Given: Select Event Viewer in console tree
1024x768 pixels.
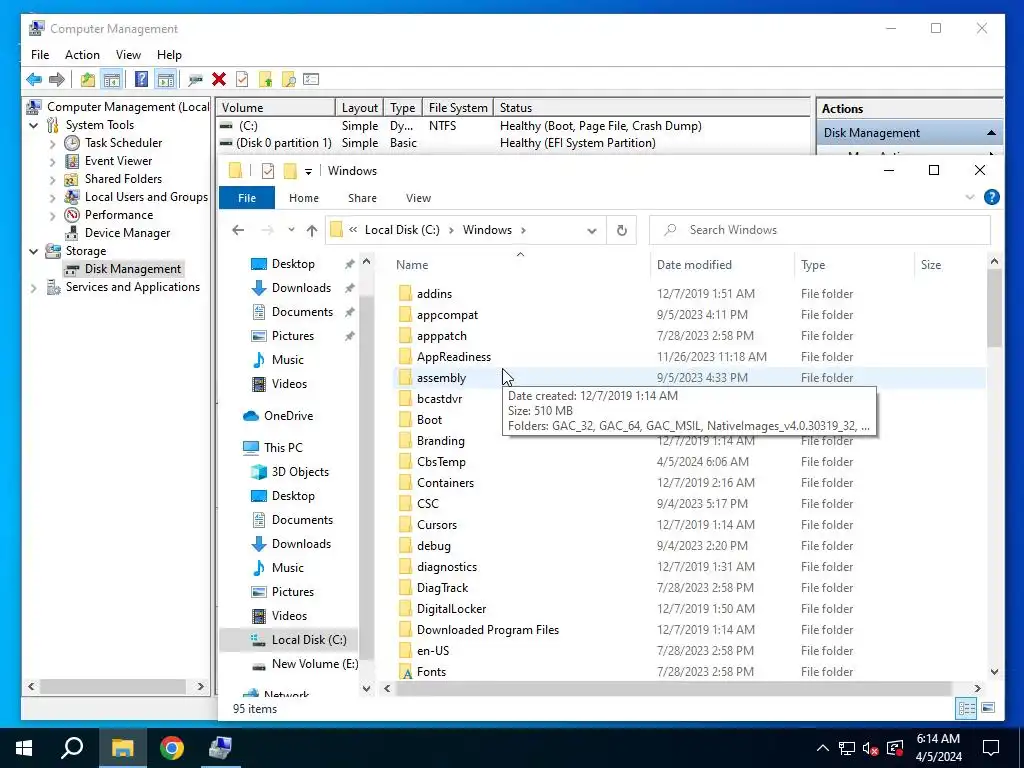Looking at the screenshot, I should 118,161.
